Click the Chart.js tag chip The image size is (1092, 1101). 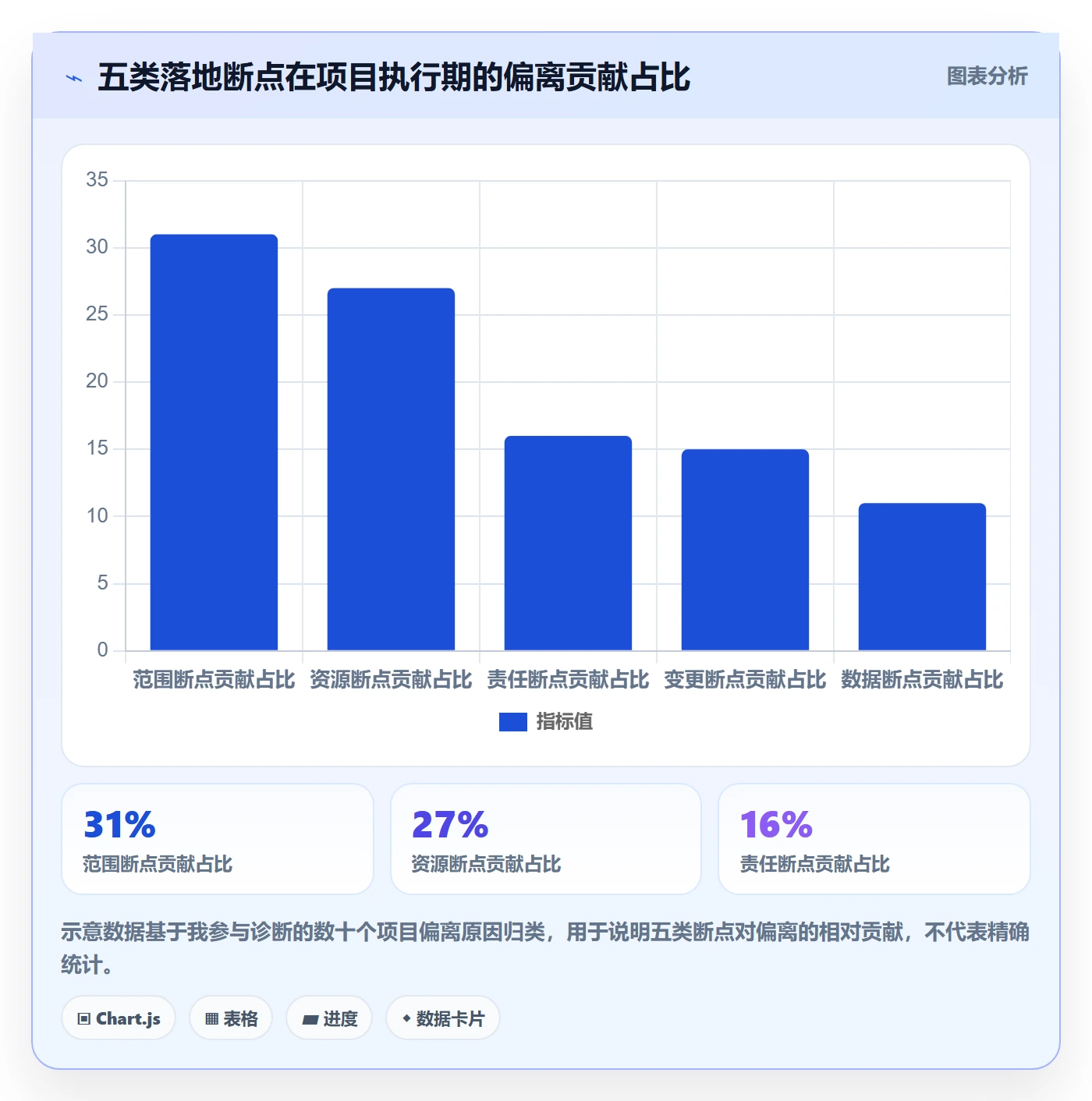pos(119,1018)
